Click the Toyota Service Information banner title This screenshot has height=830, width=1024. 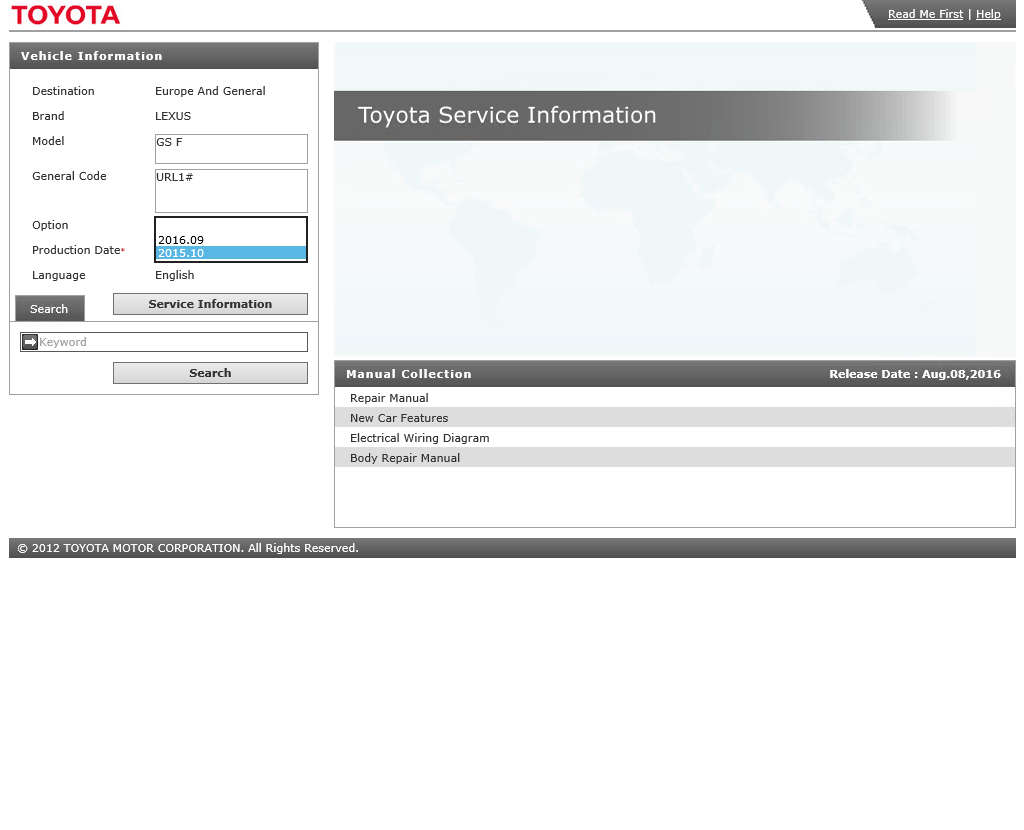(507, 115)
